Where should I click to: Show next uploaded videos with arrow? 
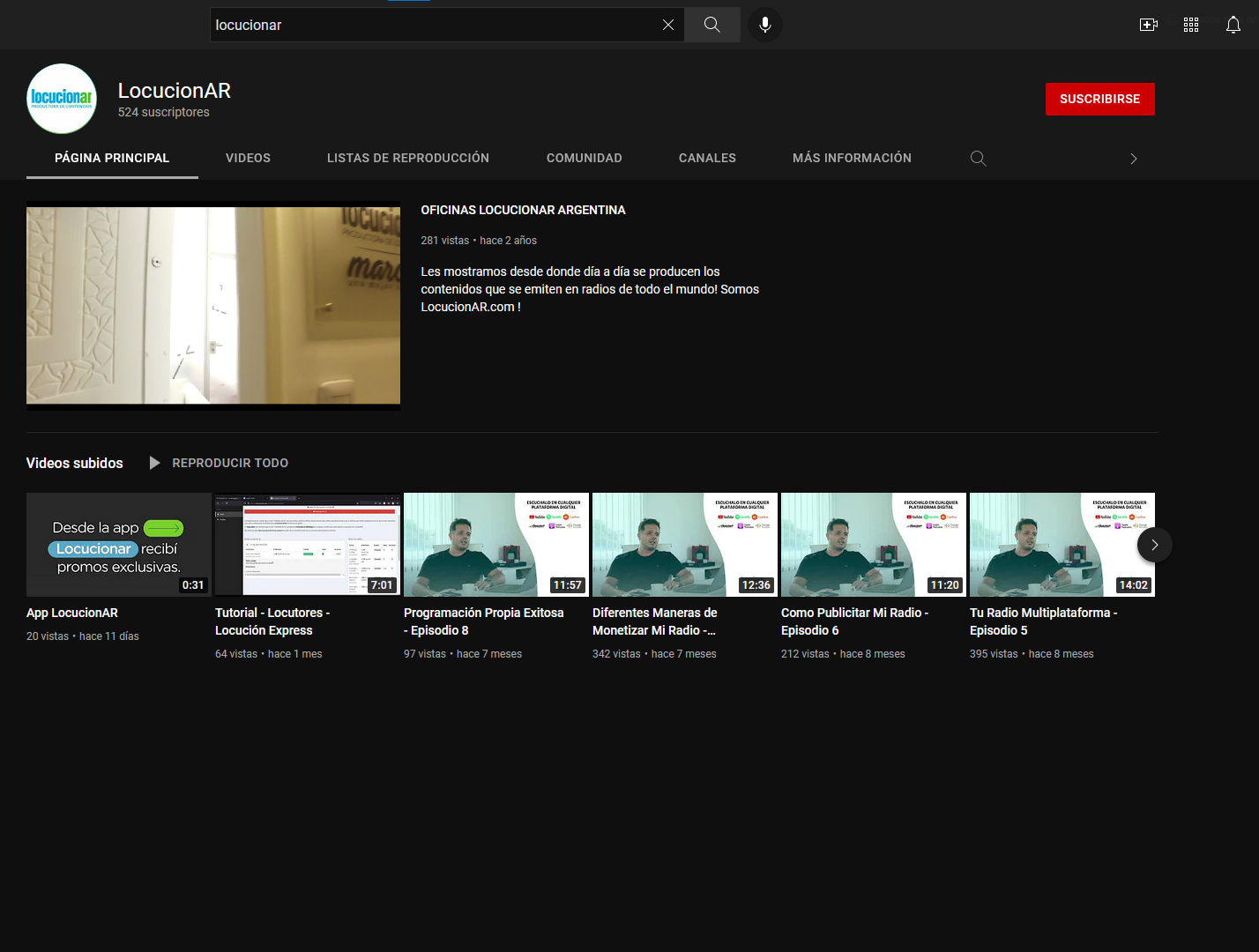click(1154, 545)
